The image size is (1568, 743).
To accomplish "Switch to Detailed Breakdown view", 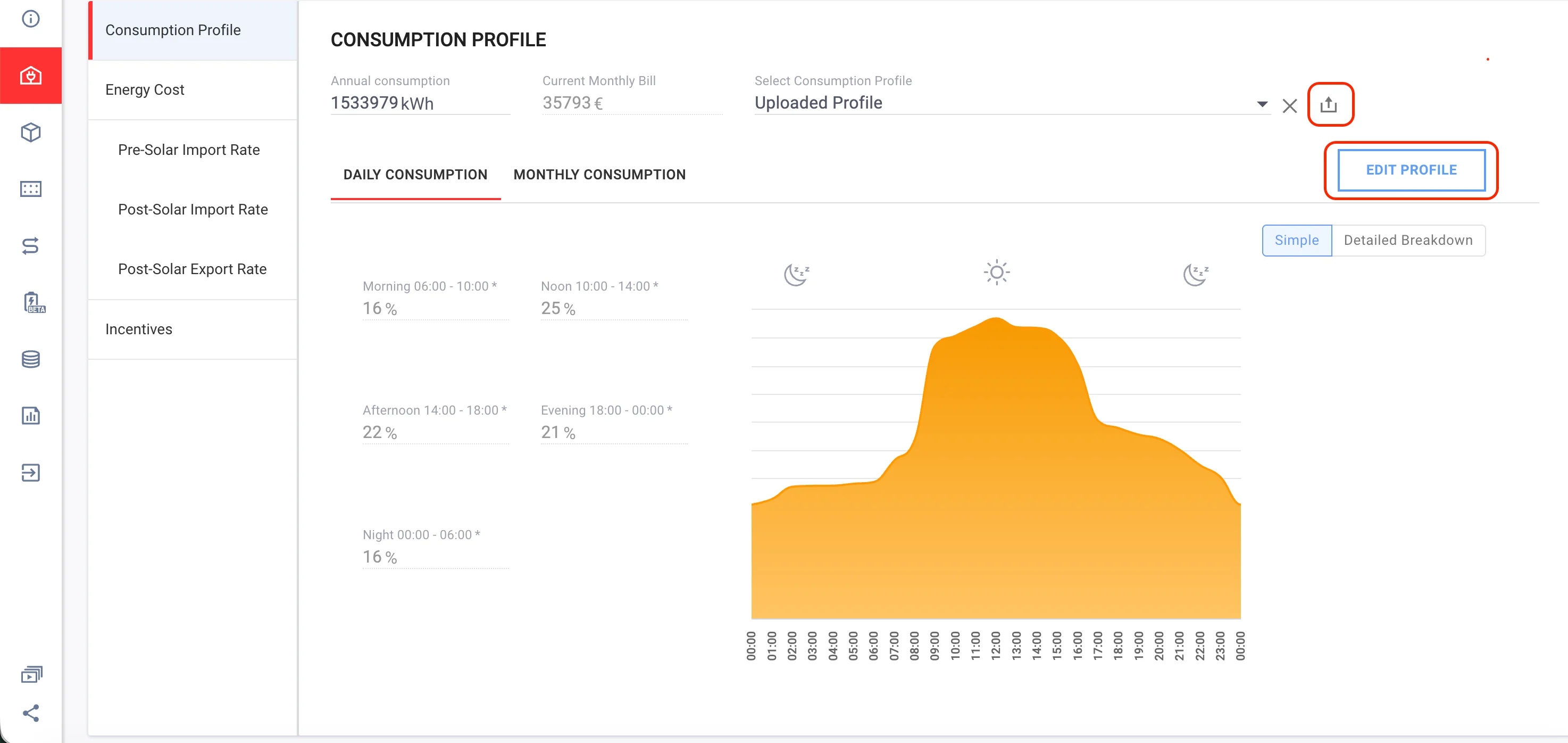I will point(1408,240).
